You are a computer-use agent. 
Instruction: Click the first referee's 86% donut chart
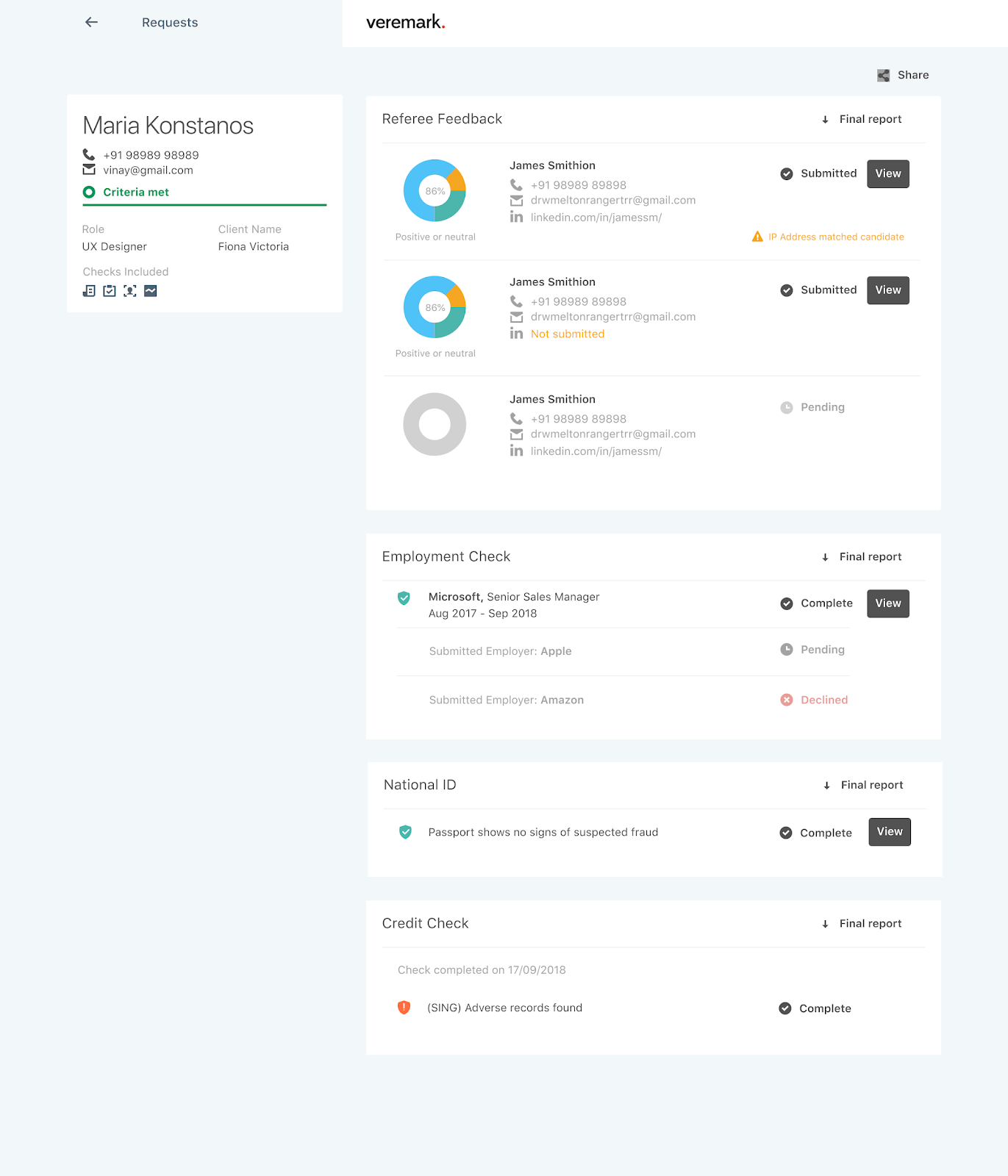(435, 191)
